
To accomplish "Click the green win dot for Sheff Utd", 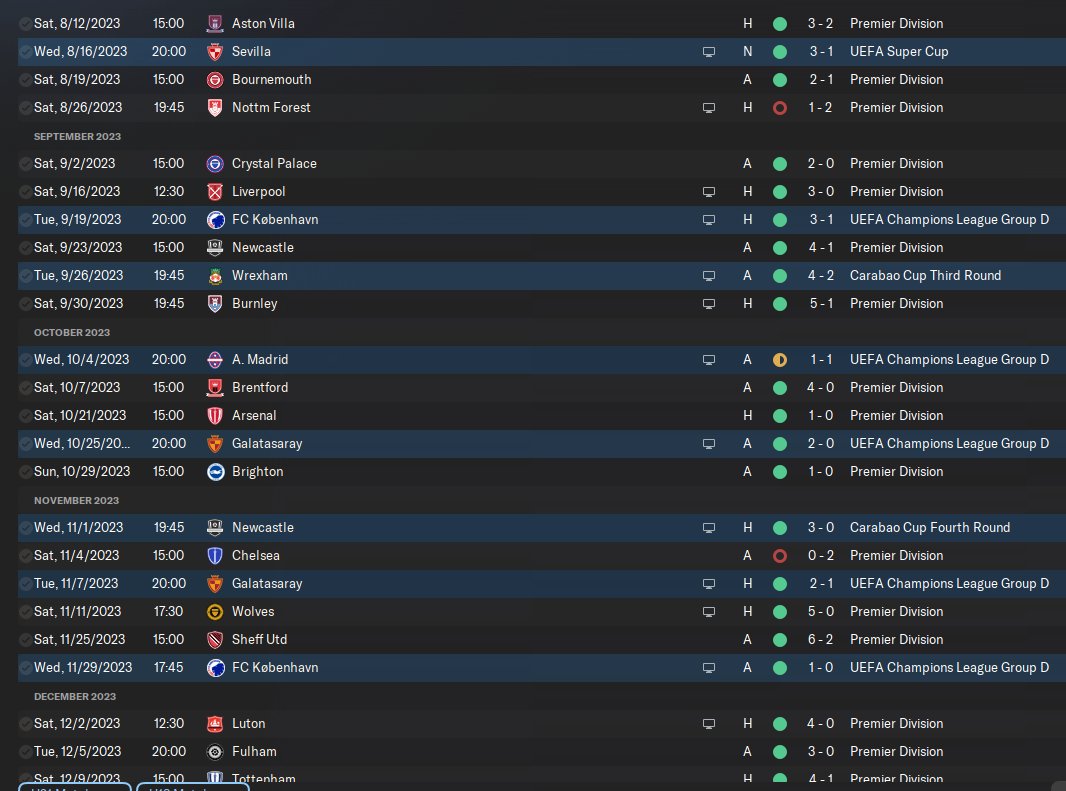I will pos(780,639).
